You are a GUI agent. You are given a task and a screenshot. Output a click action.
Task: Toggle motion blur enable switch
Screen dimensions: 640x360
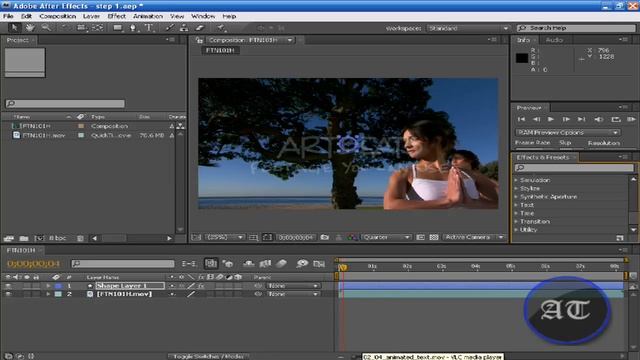(x=282, y=264)
